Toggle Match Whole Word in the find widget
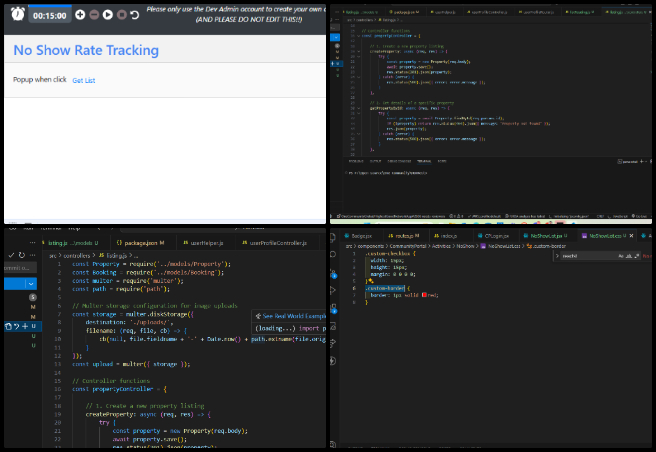The height and width of the screenshot is (452, 656). point(629,256)
